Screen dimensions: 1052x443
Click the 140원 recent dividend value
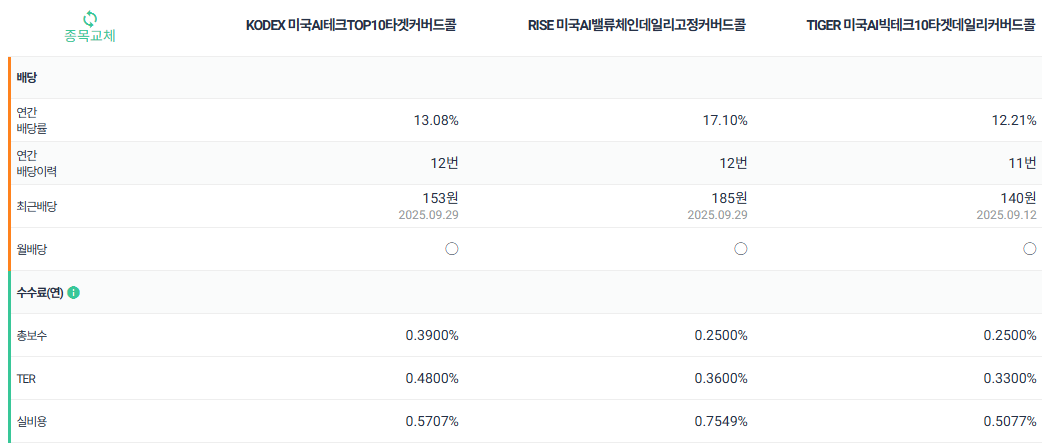[x=1018, y=198]
